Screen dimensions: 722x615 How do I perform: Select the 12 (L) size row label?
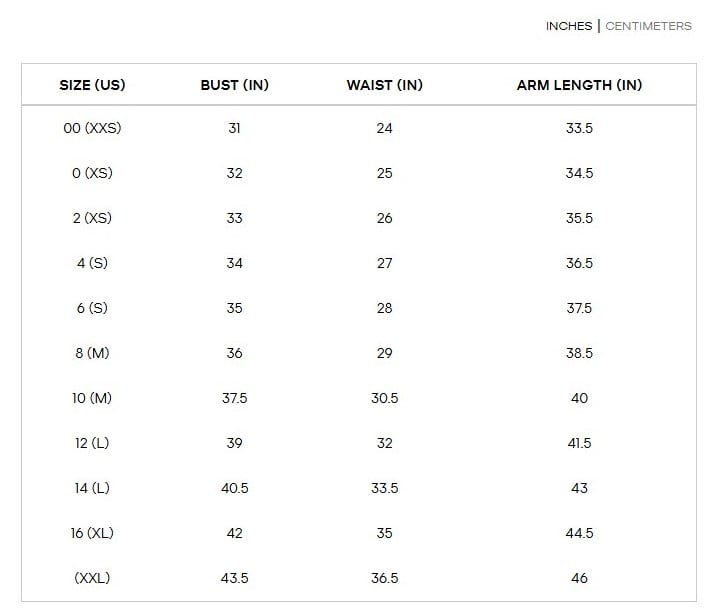92,443
